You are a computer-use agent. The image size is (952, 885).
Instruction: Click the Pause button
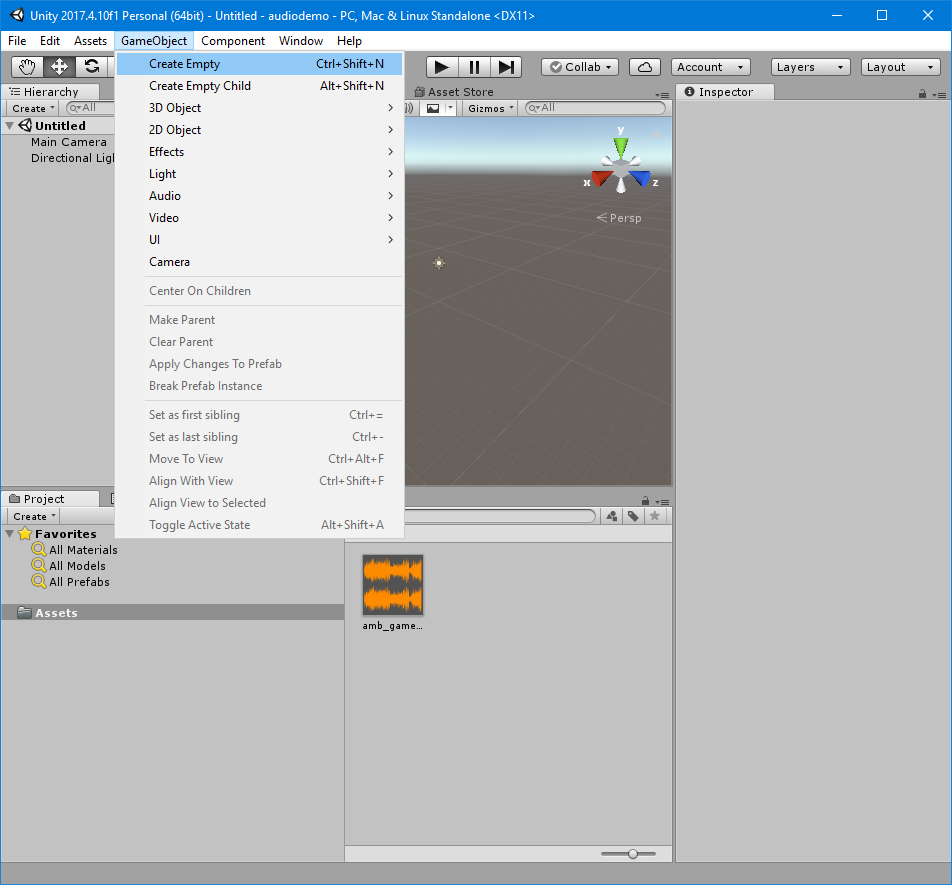point(474,67)
